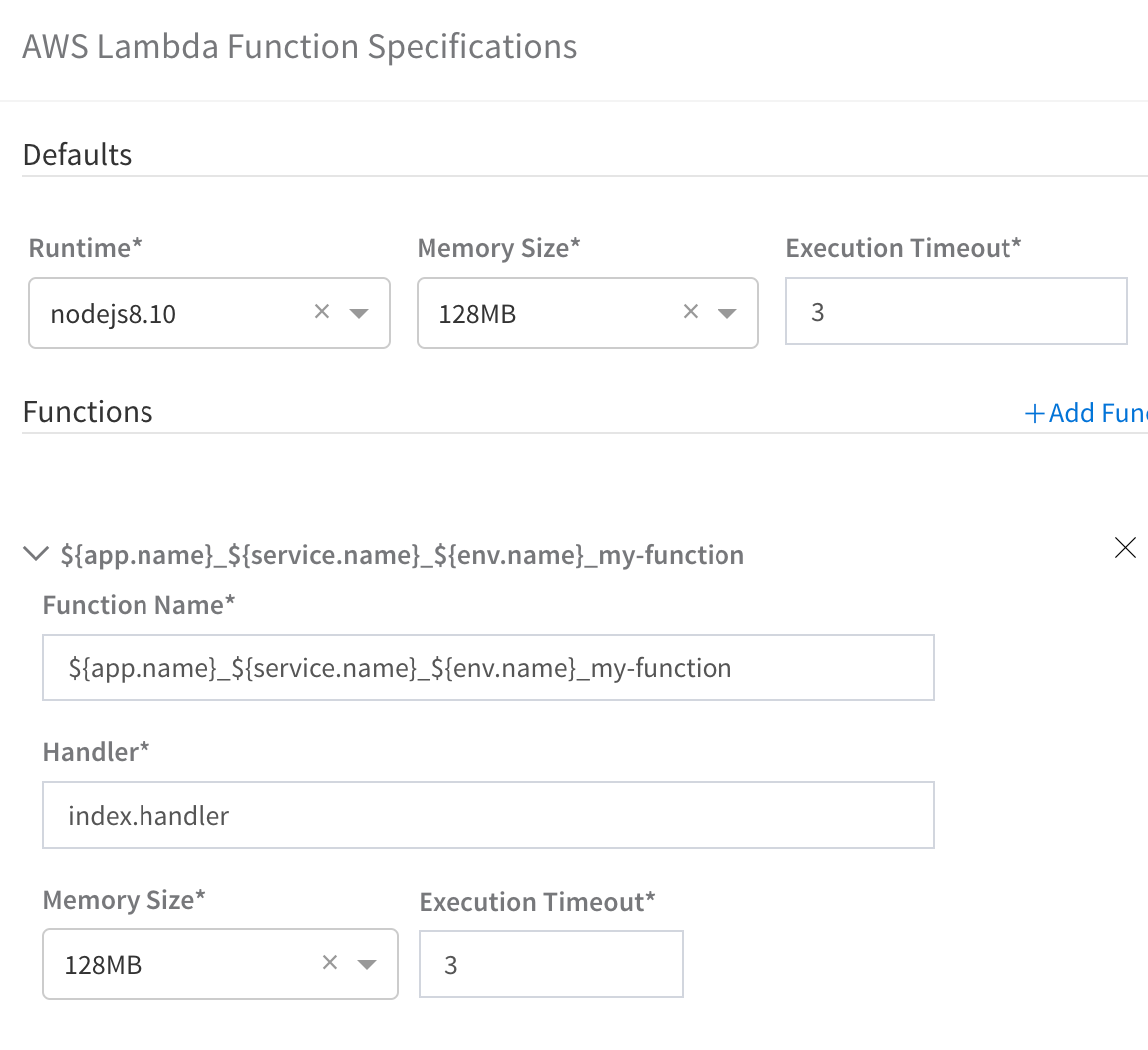The width and height of the screenshot is (1148, 1050).
Task: Focus the Function Name input field
Action: coord(488,668)
